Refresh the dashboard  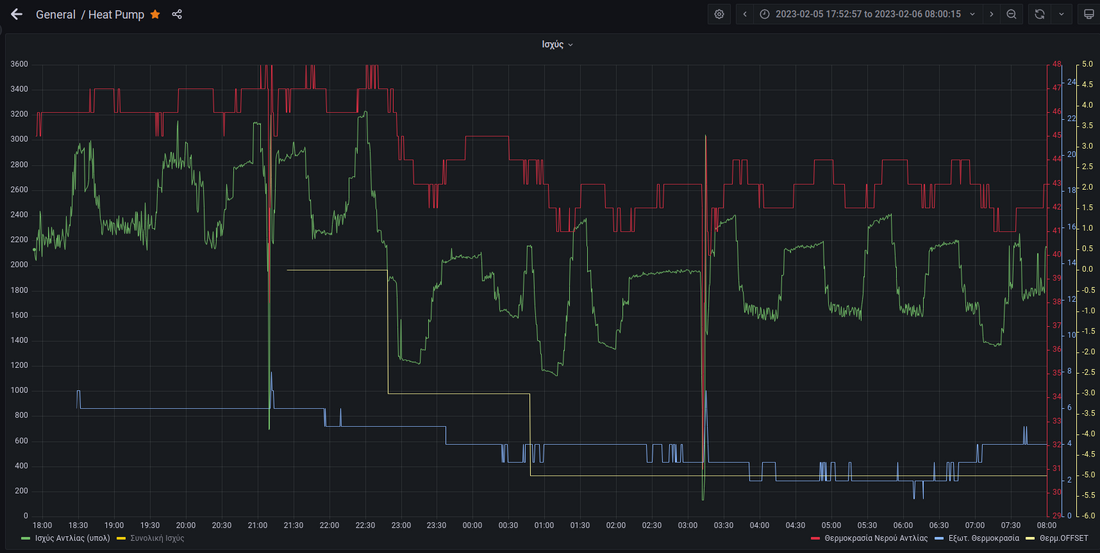(1039, 14)
